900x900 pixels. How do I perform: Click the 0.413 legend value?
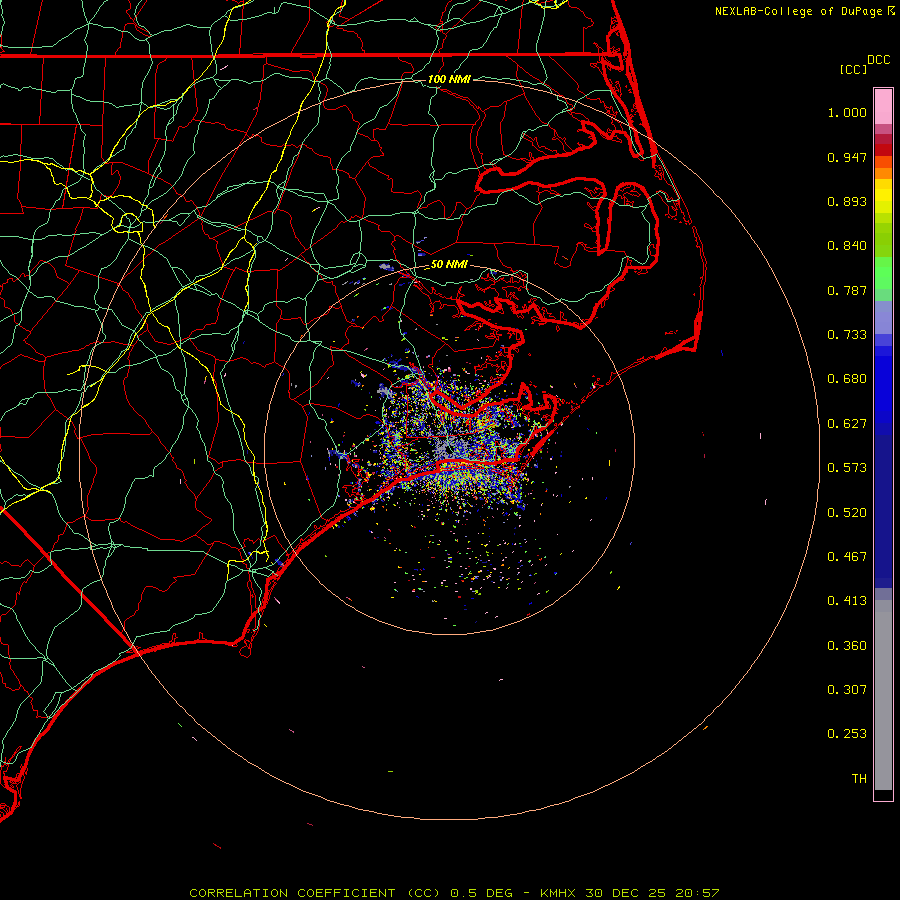click(x=847, y=601)
